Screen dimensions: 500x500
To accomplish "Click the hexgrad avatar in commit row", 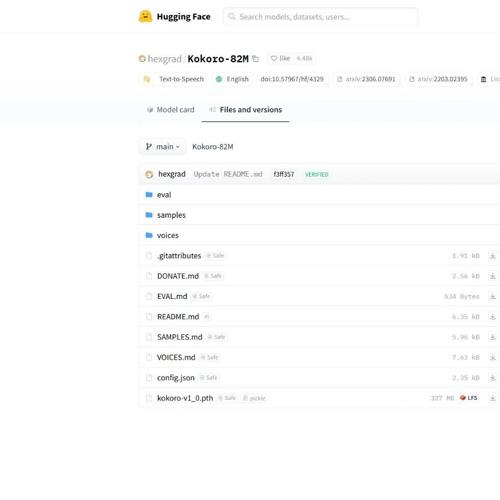I will click(x=149, y=174).
